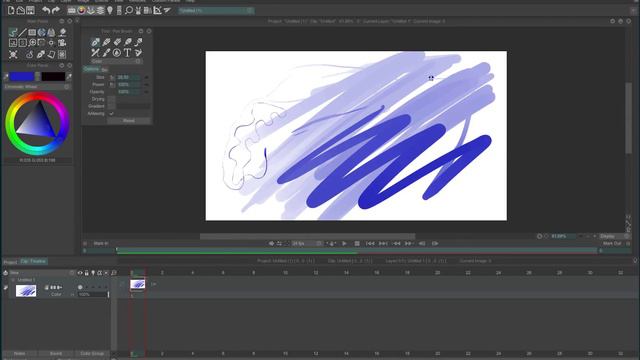Redo the action with the curved right arrow

[56, 10]
